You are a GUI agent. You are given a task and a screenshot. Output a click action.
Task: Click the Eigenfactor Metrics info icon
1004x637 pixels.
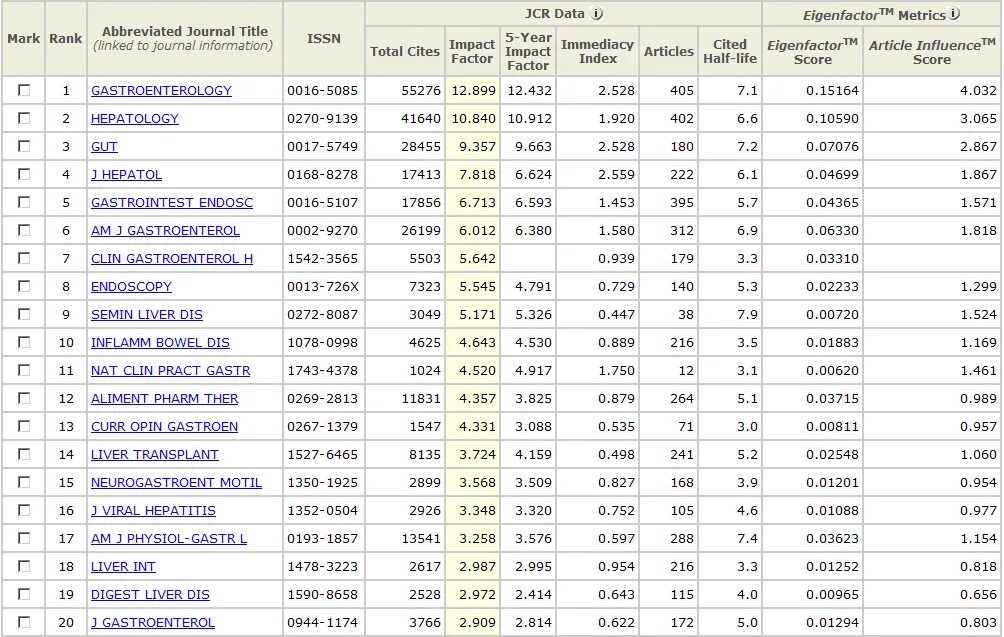(x=953, y=13)
